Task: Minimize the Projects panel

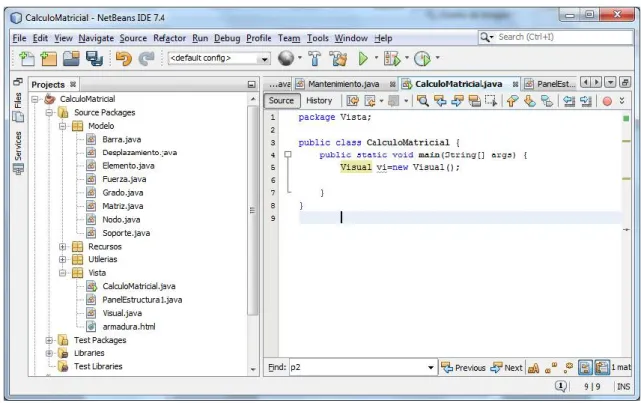Action: point(251,85)
